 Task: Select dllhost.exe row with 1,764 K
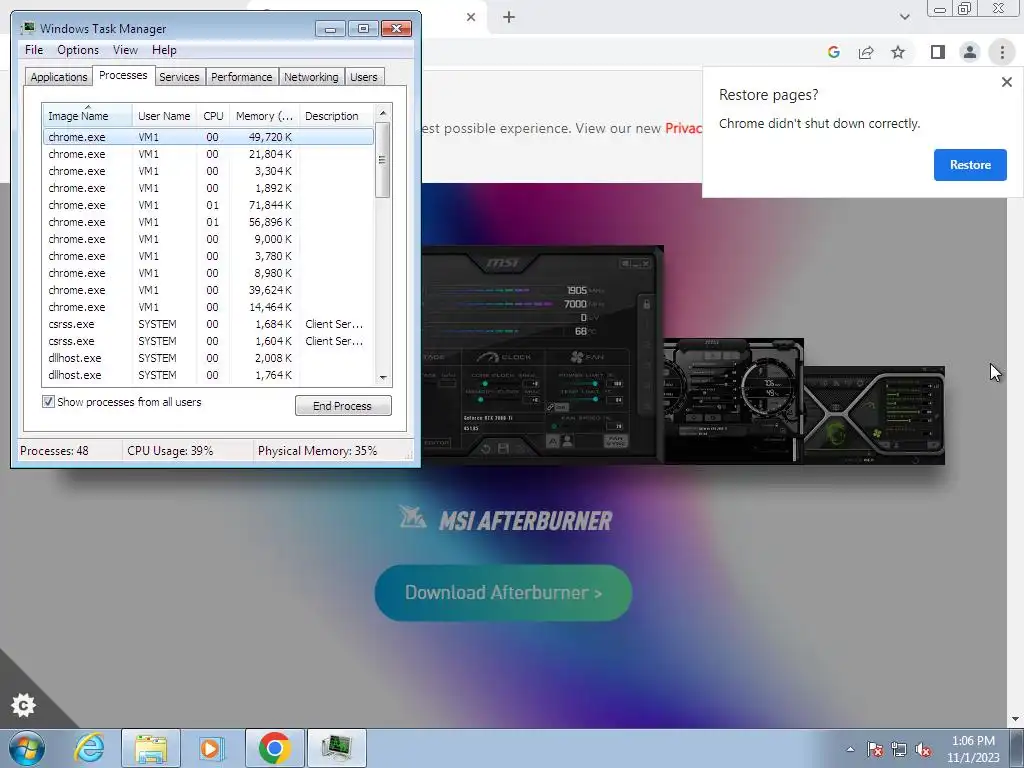(208, 375)
